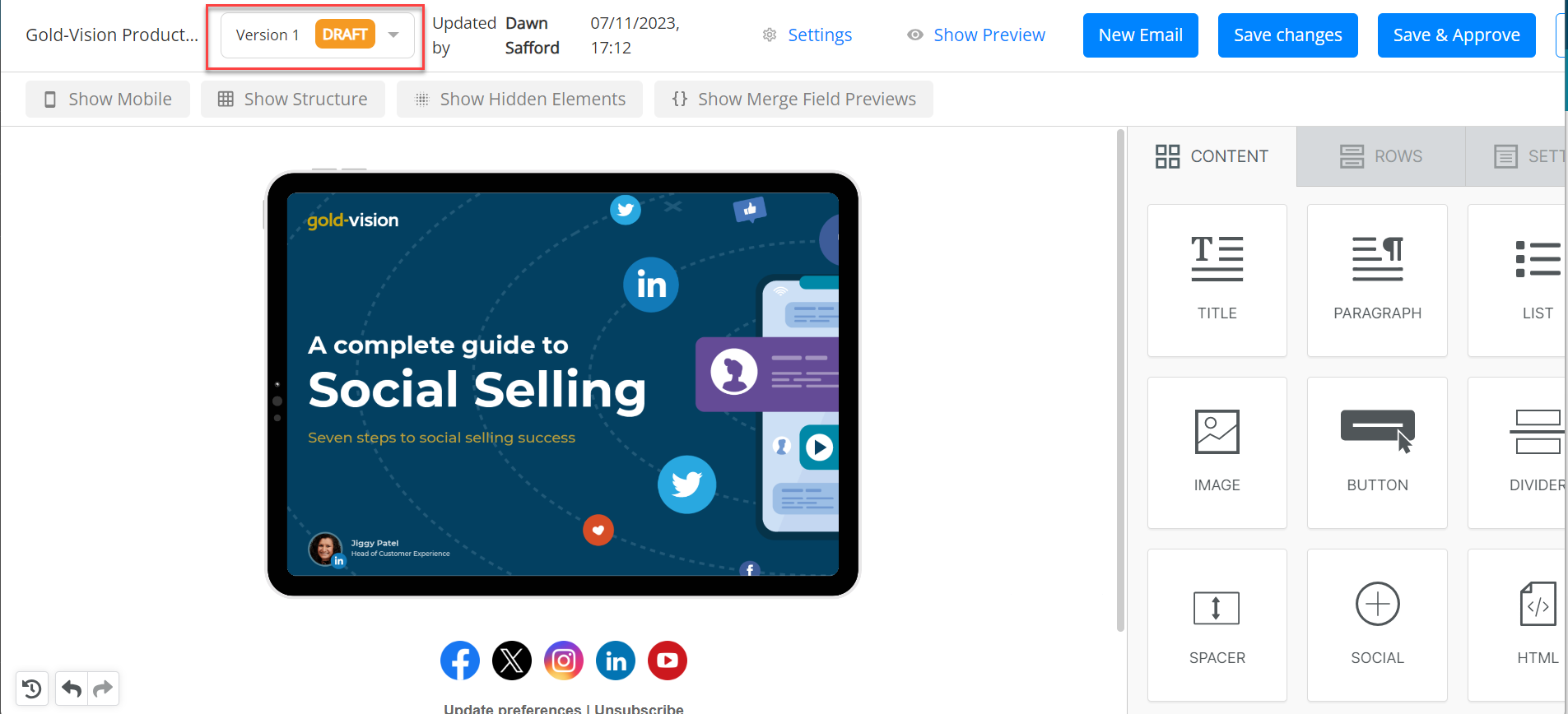The image size is (1568, 714).
Task: Add an HTML content block
Action: coord(1517,625)
